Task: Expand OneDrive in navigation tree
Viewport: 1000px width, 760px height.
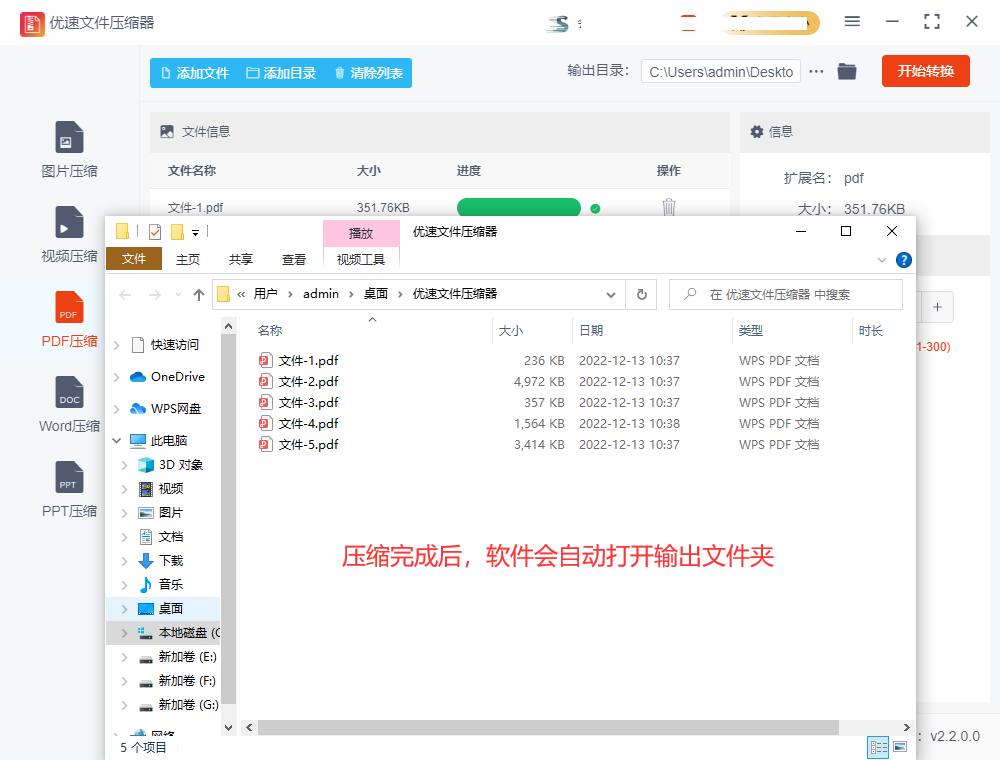Action: 117,377
